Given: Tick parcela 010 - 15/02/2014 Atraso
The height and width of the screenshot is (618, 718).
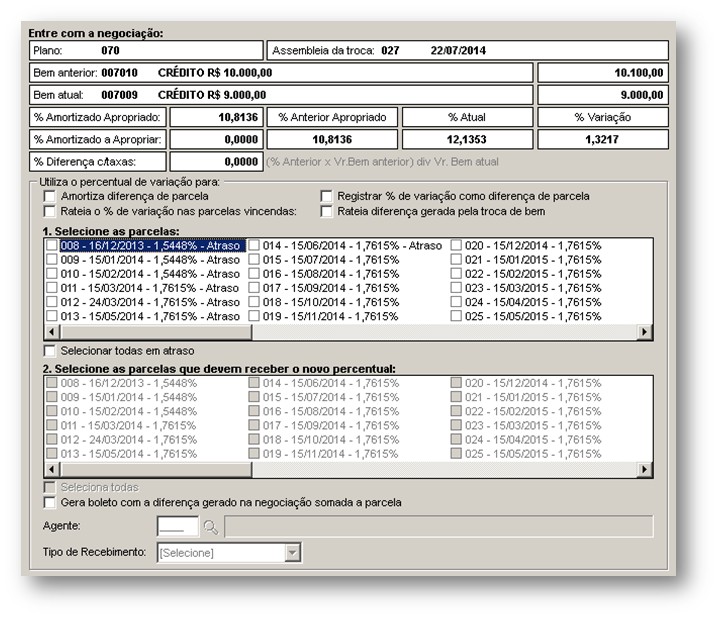Looking at the screenshot, I should point(52,274).
